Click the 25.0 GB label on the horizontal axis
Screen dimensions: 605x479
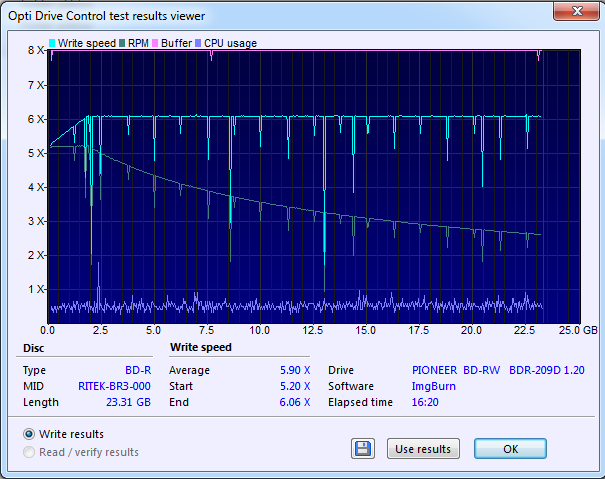point(578,330)
